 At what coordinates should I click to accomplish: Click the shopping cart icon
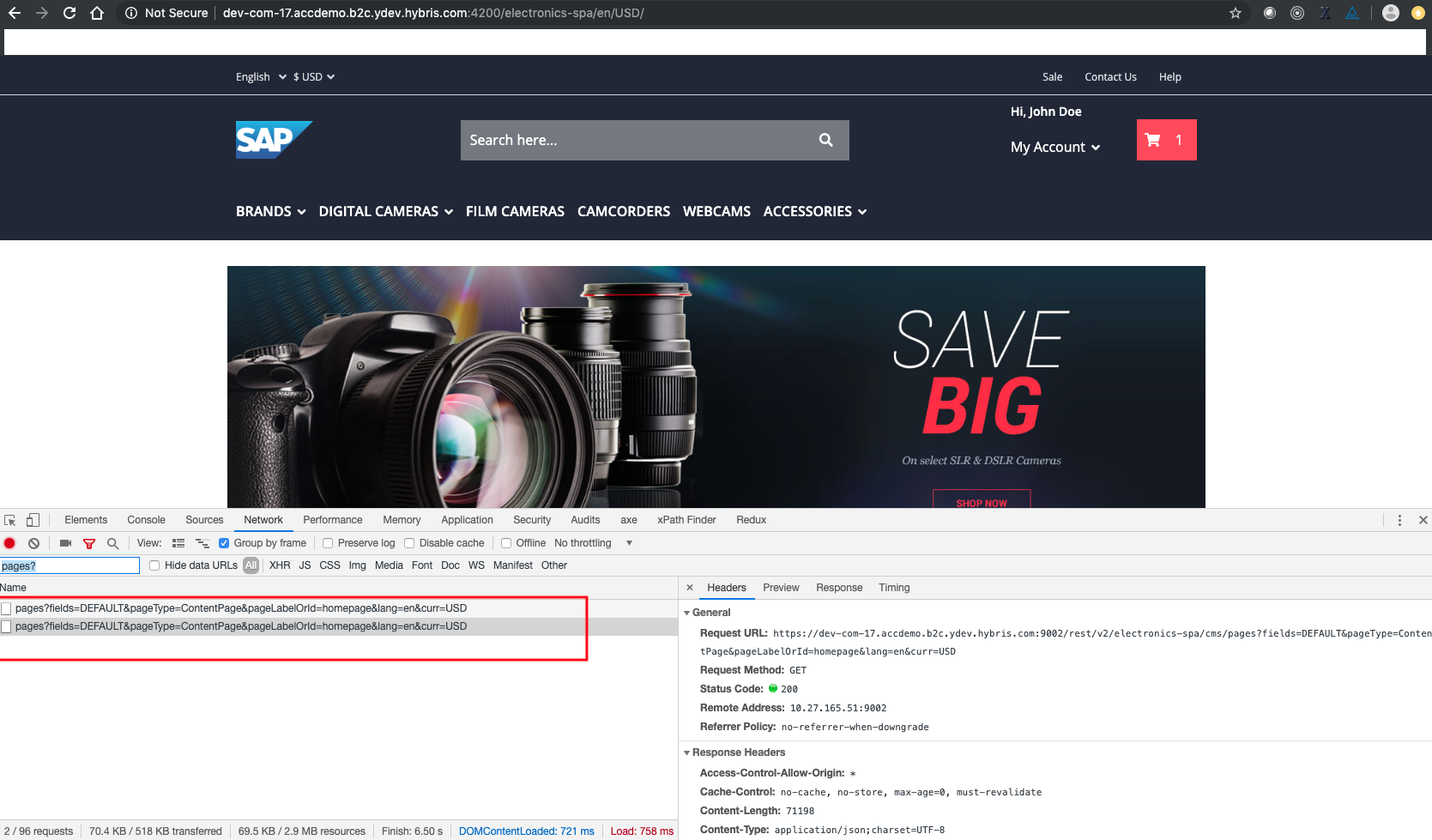pos(1153,140)
